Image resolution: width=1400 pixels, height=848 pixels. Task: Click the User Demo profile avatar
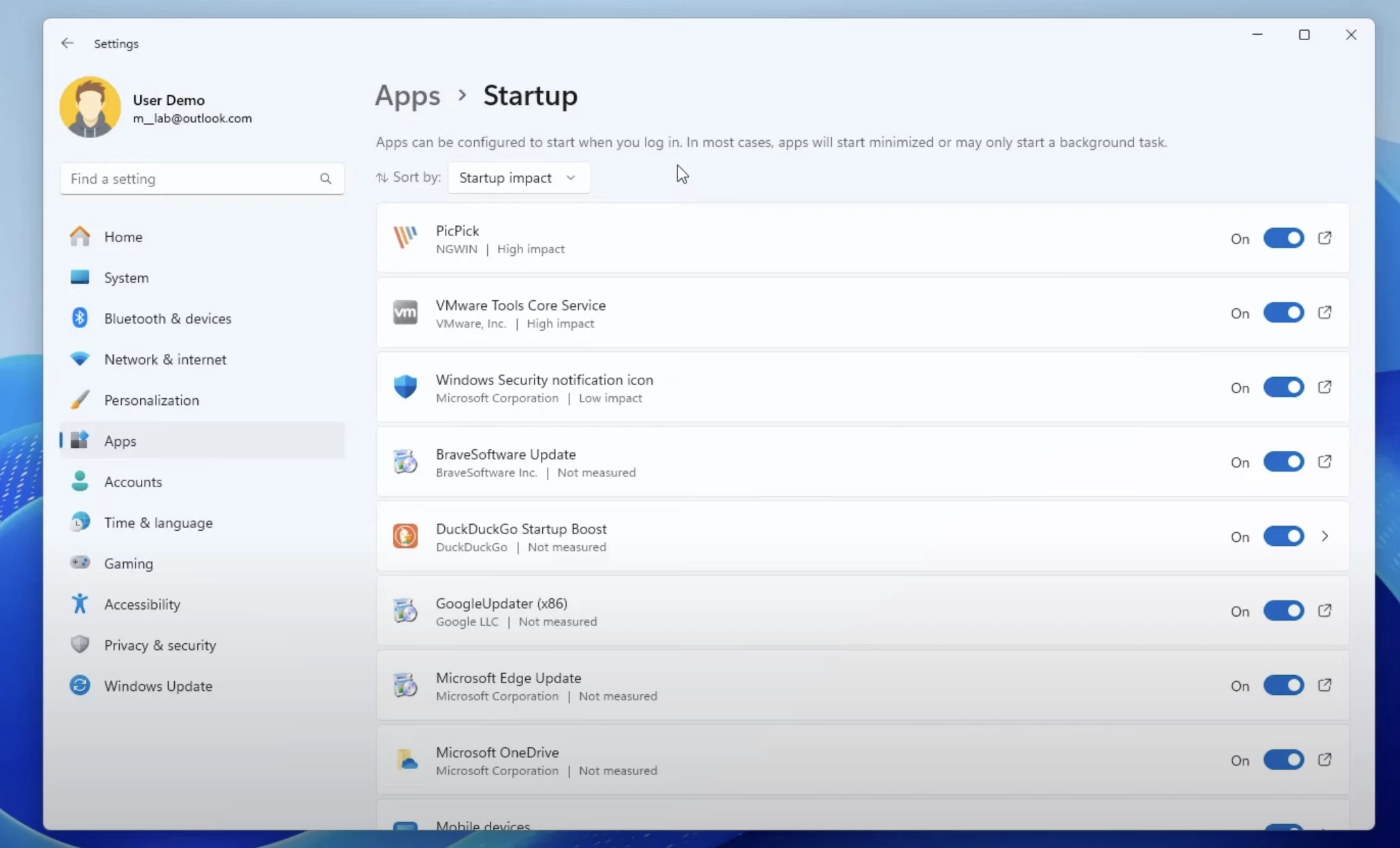coord(90,107)
